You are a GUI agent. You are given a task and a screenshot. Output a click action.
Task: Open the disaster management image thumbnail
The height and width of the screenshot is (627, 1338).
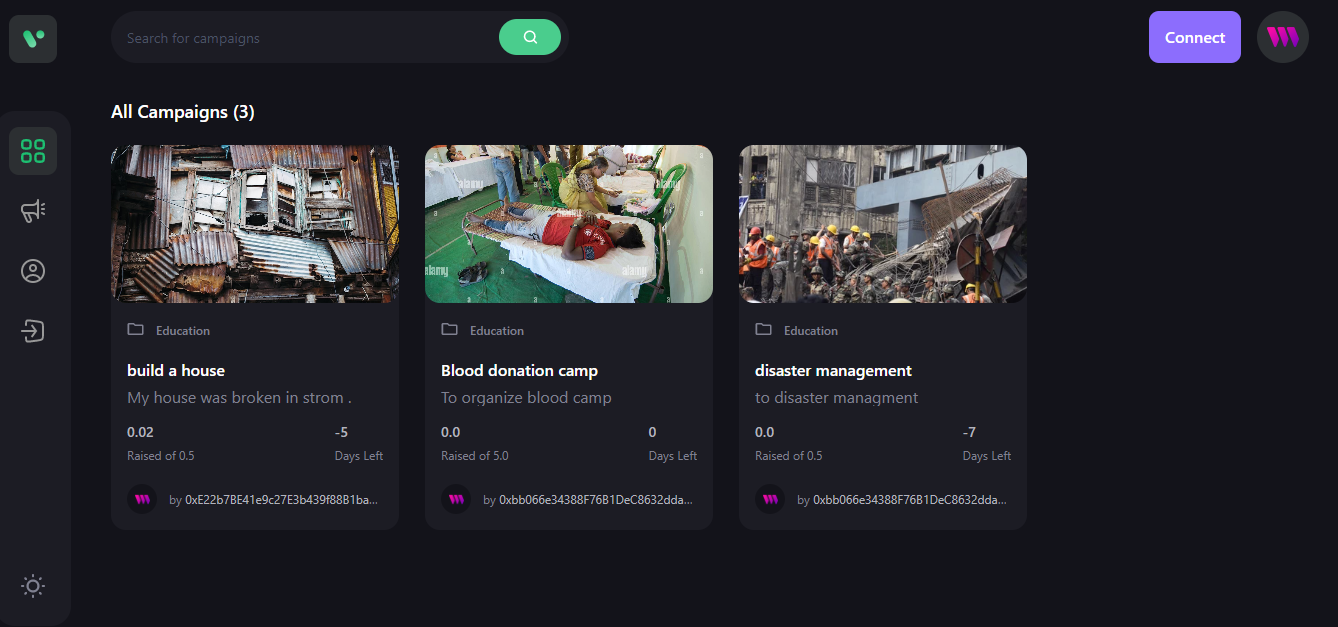(882, 223)
